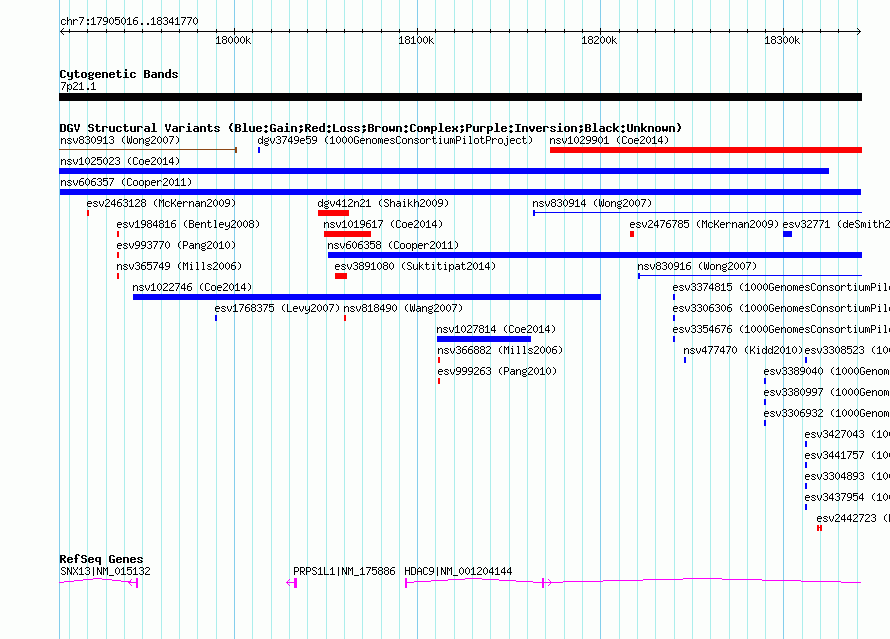The height and width of the screenshot is (639, 890).
Task: Click the nsv1019617 (Coe2014) label
Action: coord(383,224)
